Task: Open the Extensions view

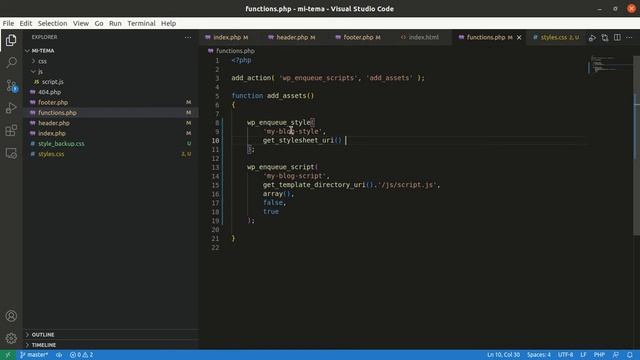Action: [x=11, y=131]
